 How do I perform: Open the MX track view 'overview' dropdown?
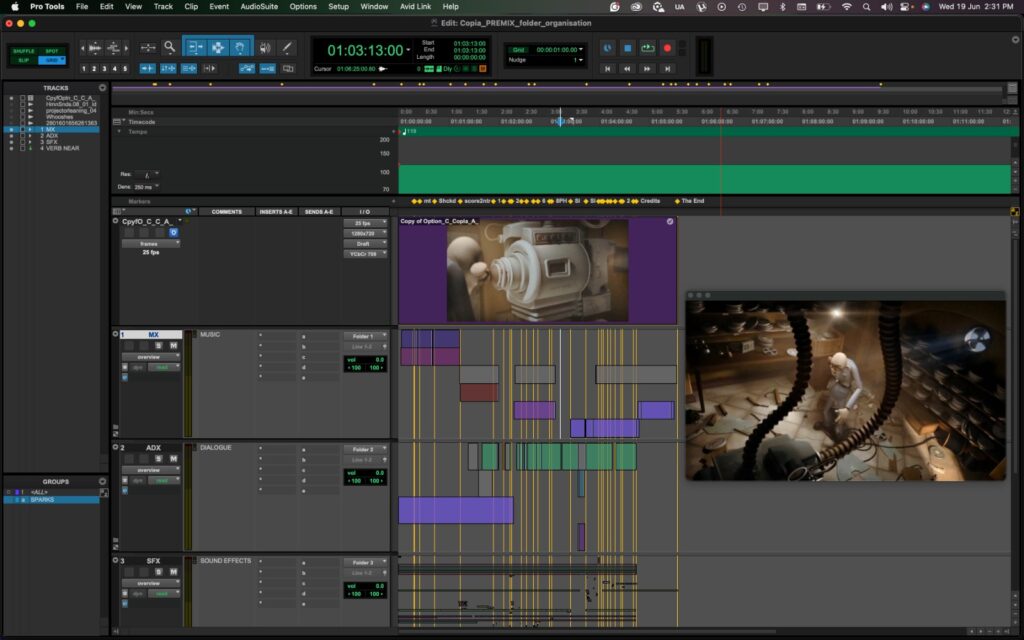tap(151, 357)
